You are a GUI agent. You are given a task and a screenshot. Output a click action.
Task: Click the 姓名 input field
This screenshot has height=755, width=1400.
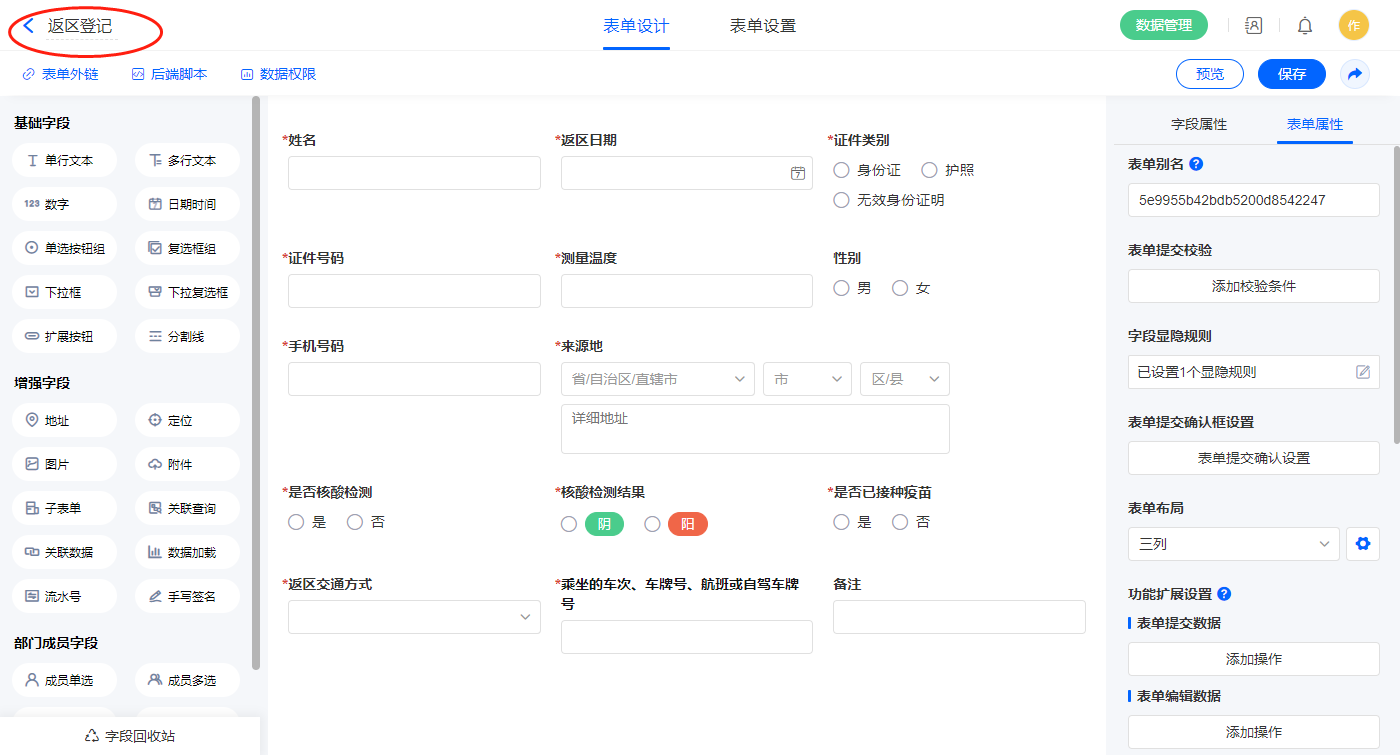point(414,173)
